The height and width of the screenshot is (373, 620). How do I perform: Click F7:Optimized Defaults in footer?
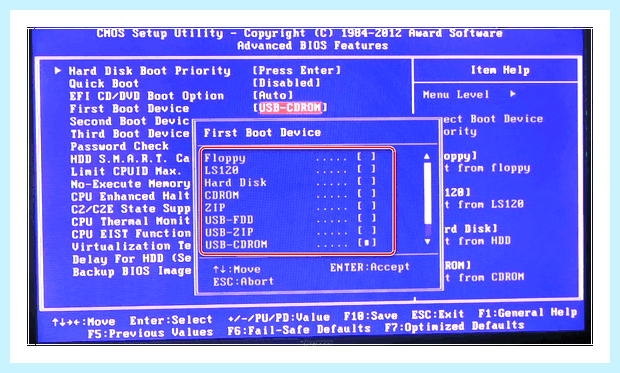(454, 327)
